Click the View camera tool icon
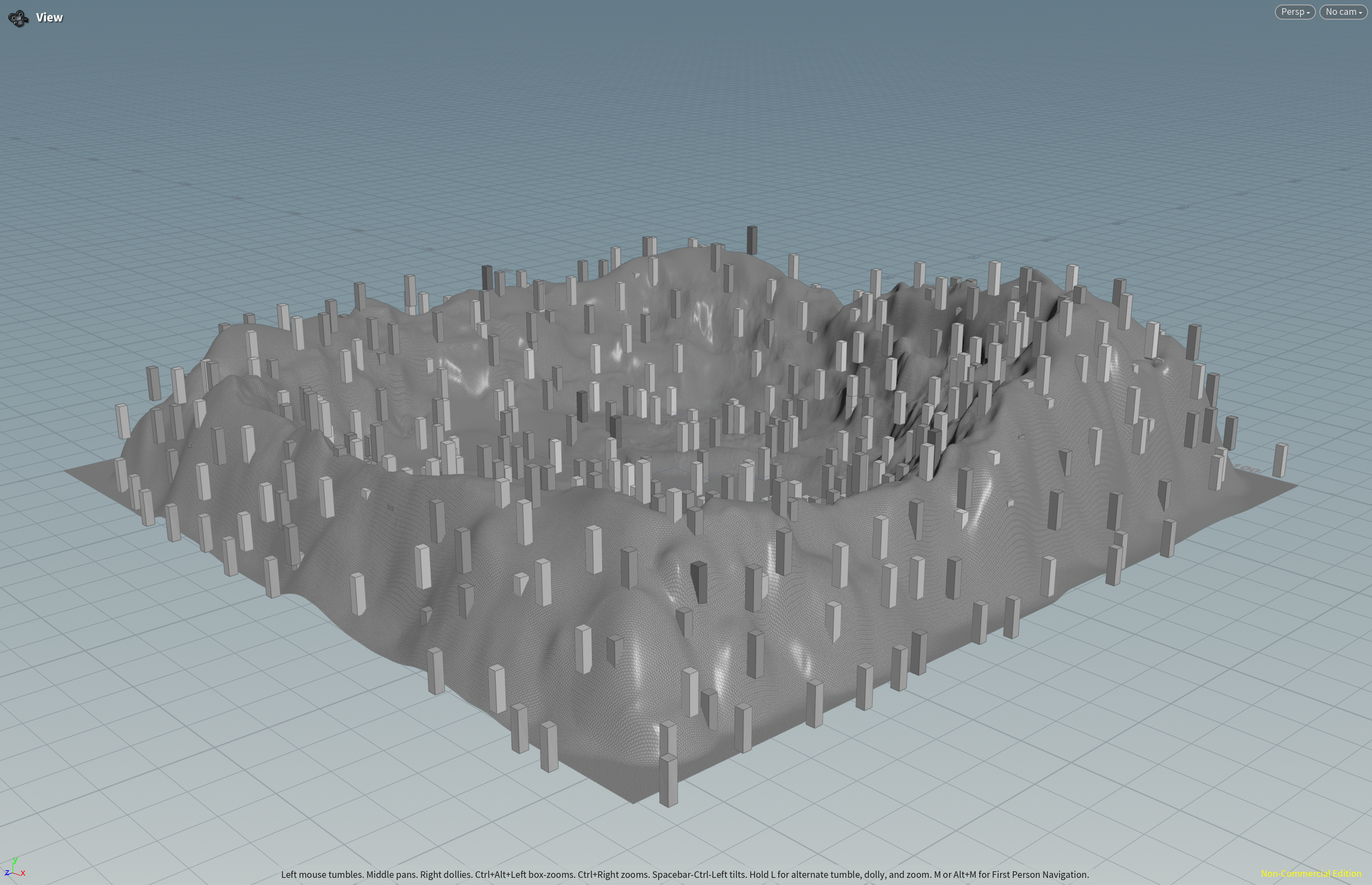This screenshot has width=1372, height=885. 18,18
